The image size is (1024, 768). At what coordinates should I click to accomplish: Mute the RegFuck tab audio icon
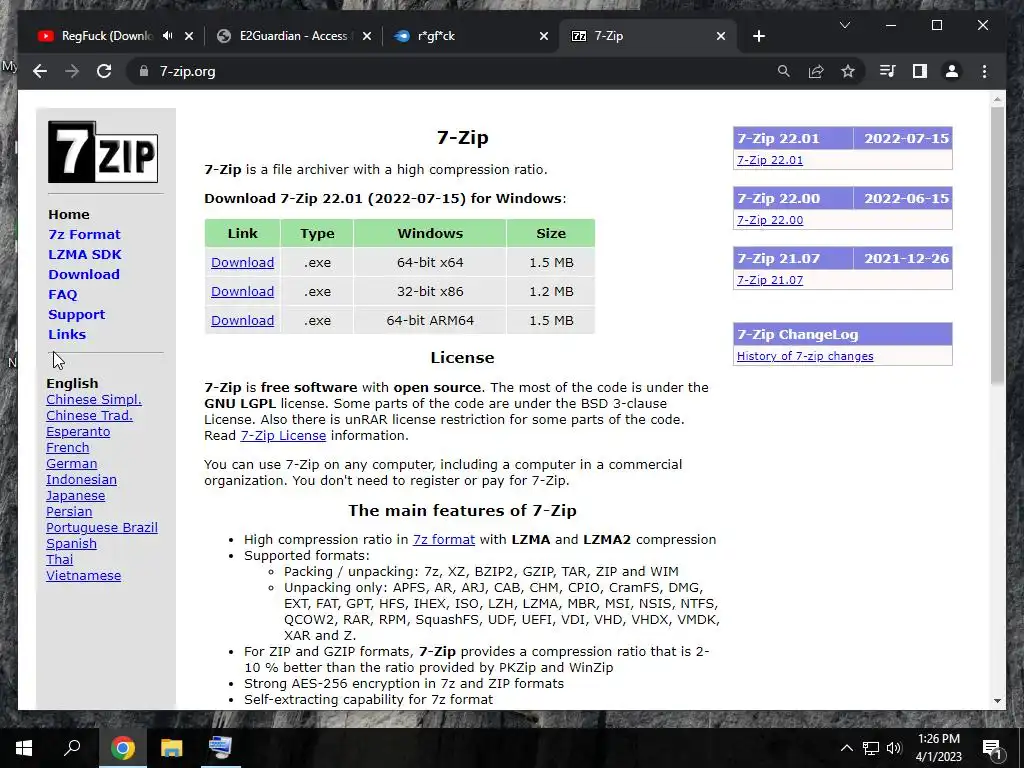(x=168, y=36)
